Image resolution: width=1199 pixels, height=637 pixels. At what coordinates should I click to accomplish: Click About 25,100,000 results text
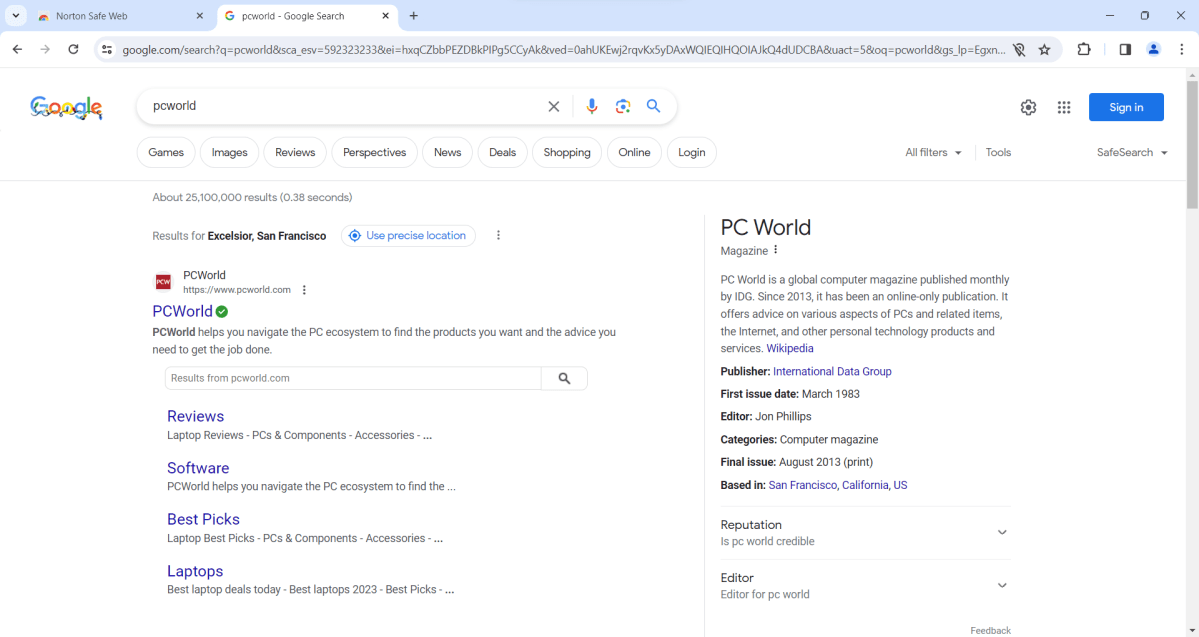point(252,197)
